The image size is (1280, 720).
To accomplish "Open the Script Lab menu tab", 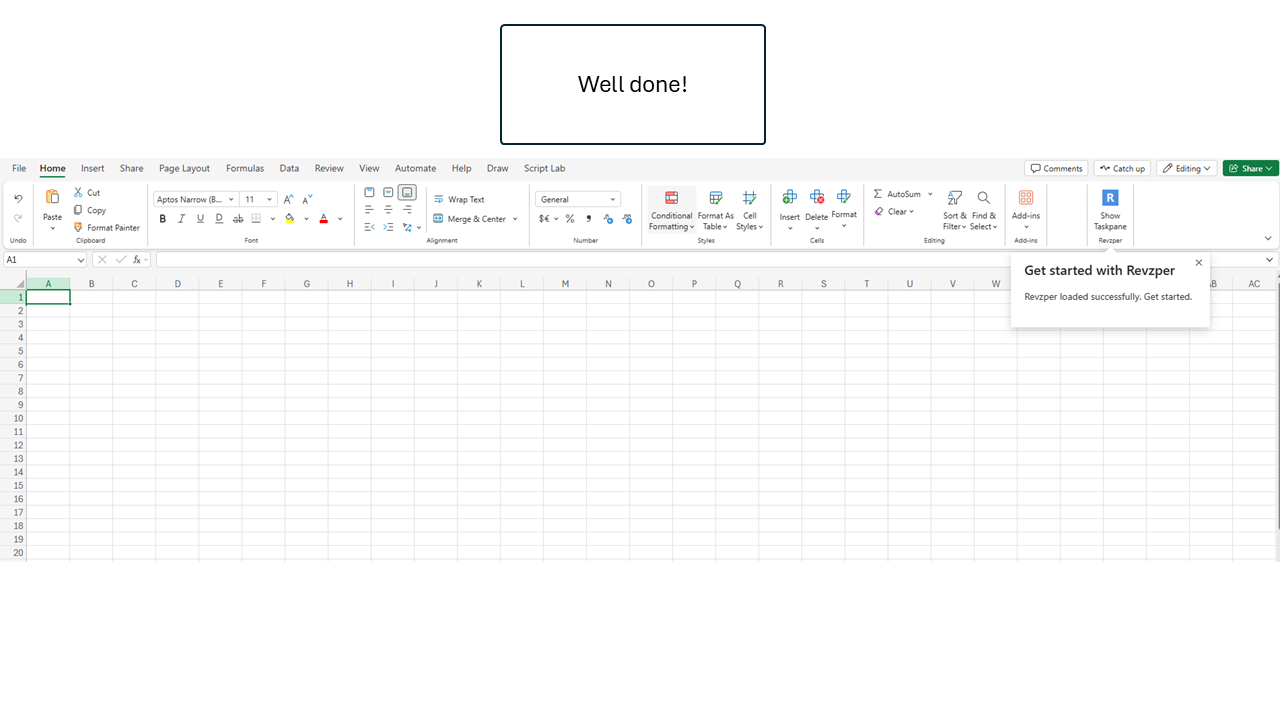I will [x=544, y=168].
